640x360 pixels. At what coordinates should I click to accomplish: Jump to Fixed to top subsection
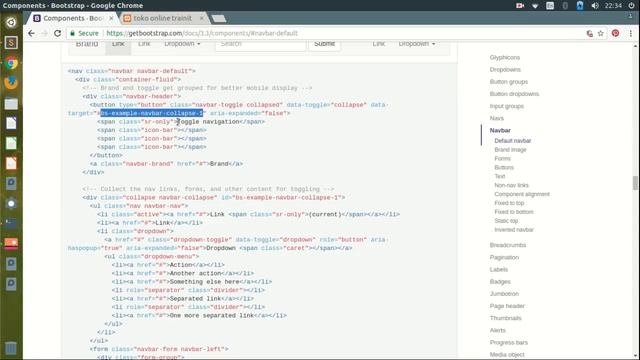pos(509,203)
